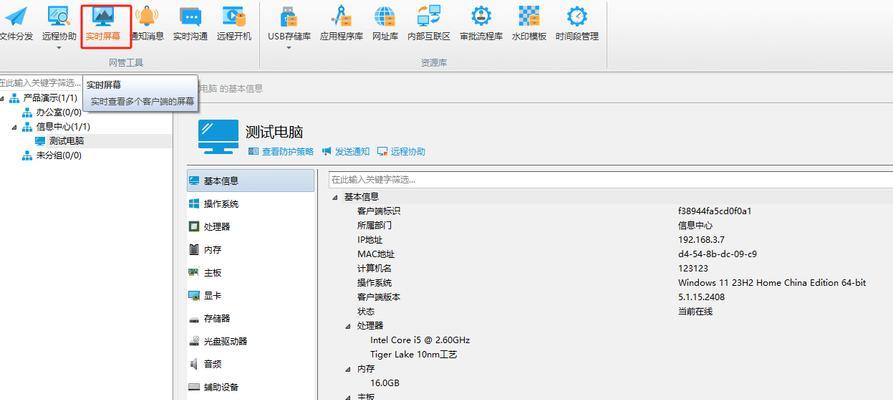Click the large 测试电脑 monitor icon

click(x=218, y=137)
